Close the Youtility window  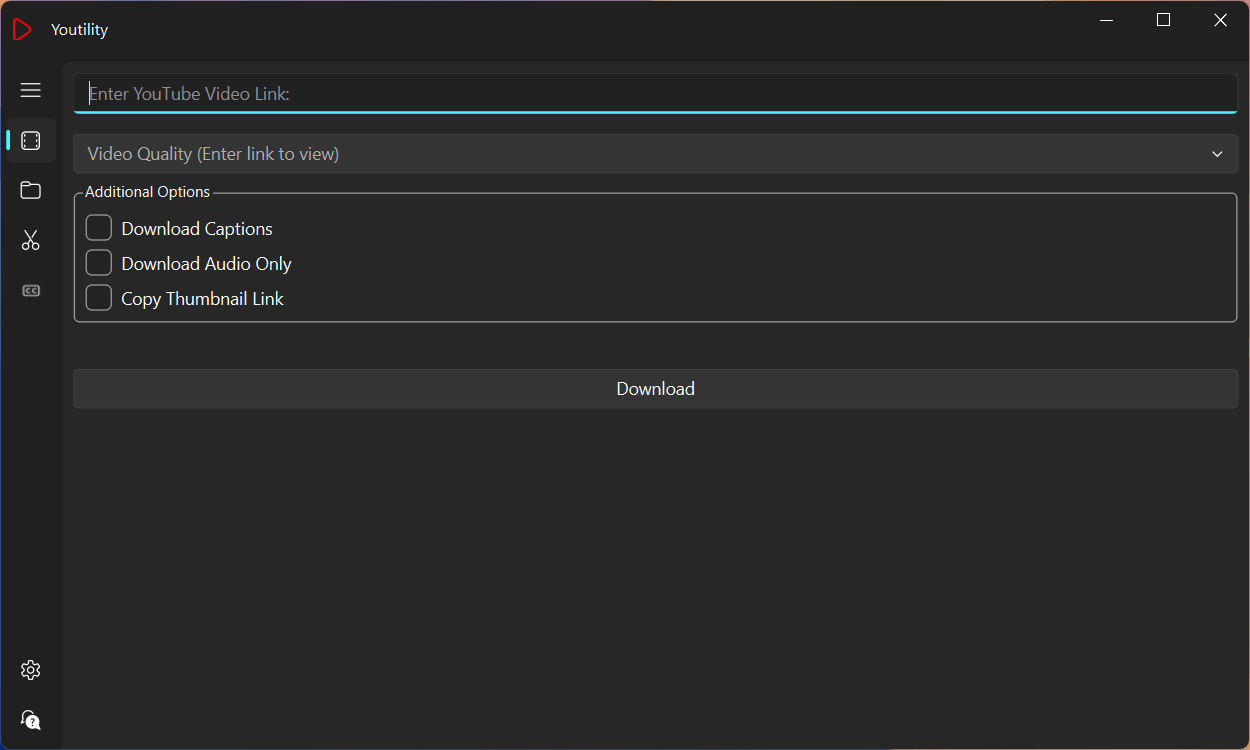click(x=1220, y=20)
